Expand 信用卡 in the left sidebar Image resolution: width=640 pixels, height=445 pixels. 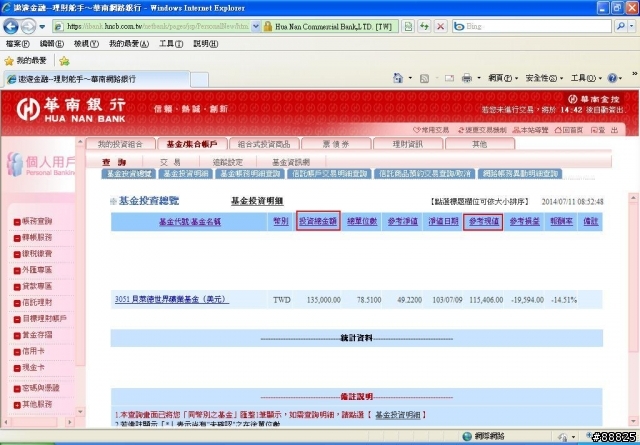29,351
